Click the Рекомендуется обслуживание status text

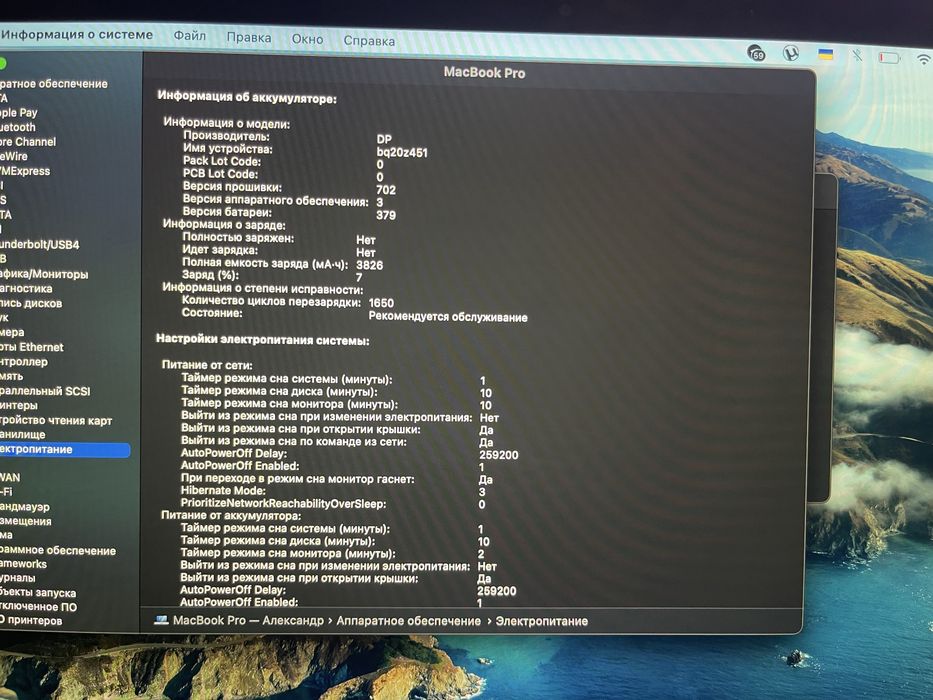[448, 317]
